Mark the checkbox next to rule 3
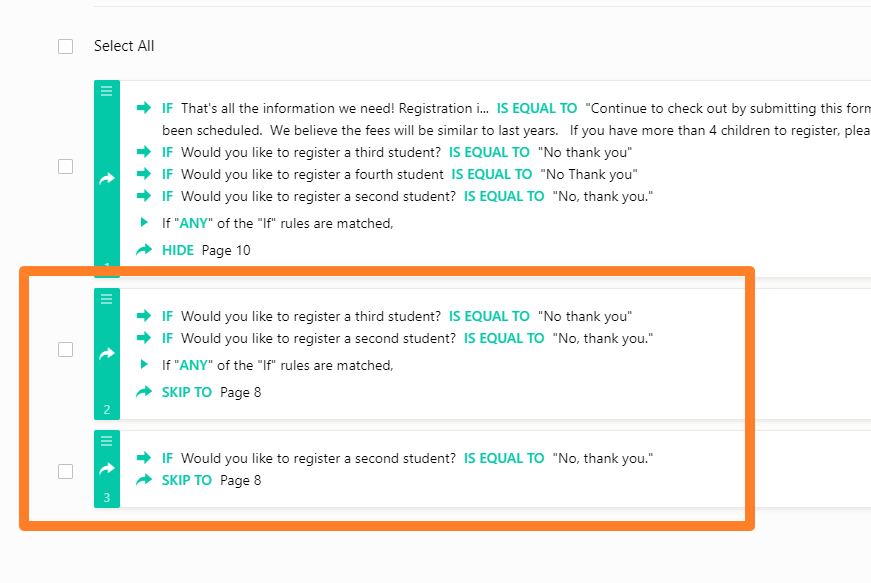 click(66, 471)
